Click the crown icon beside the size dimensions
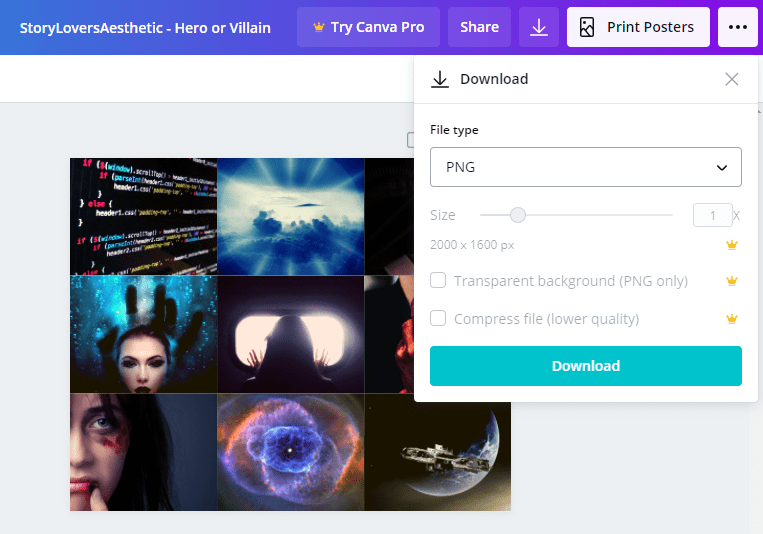The image size is (763, 534). (732, 245)
